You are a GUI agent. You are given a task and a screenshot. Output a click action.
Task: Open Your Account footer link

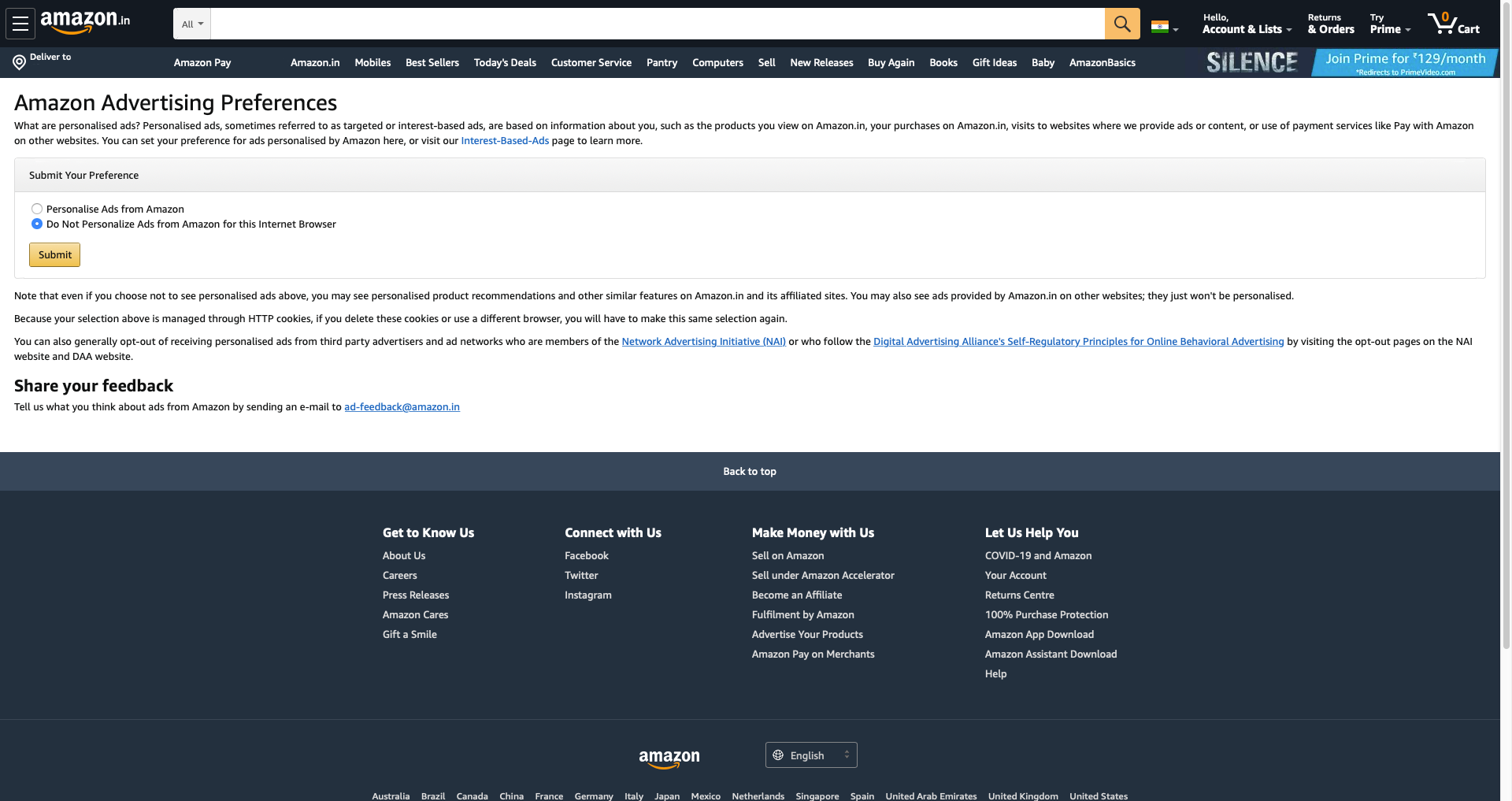pyautogui.click(x=1016, y=575)
